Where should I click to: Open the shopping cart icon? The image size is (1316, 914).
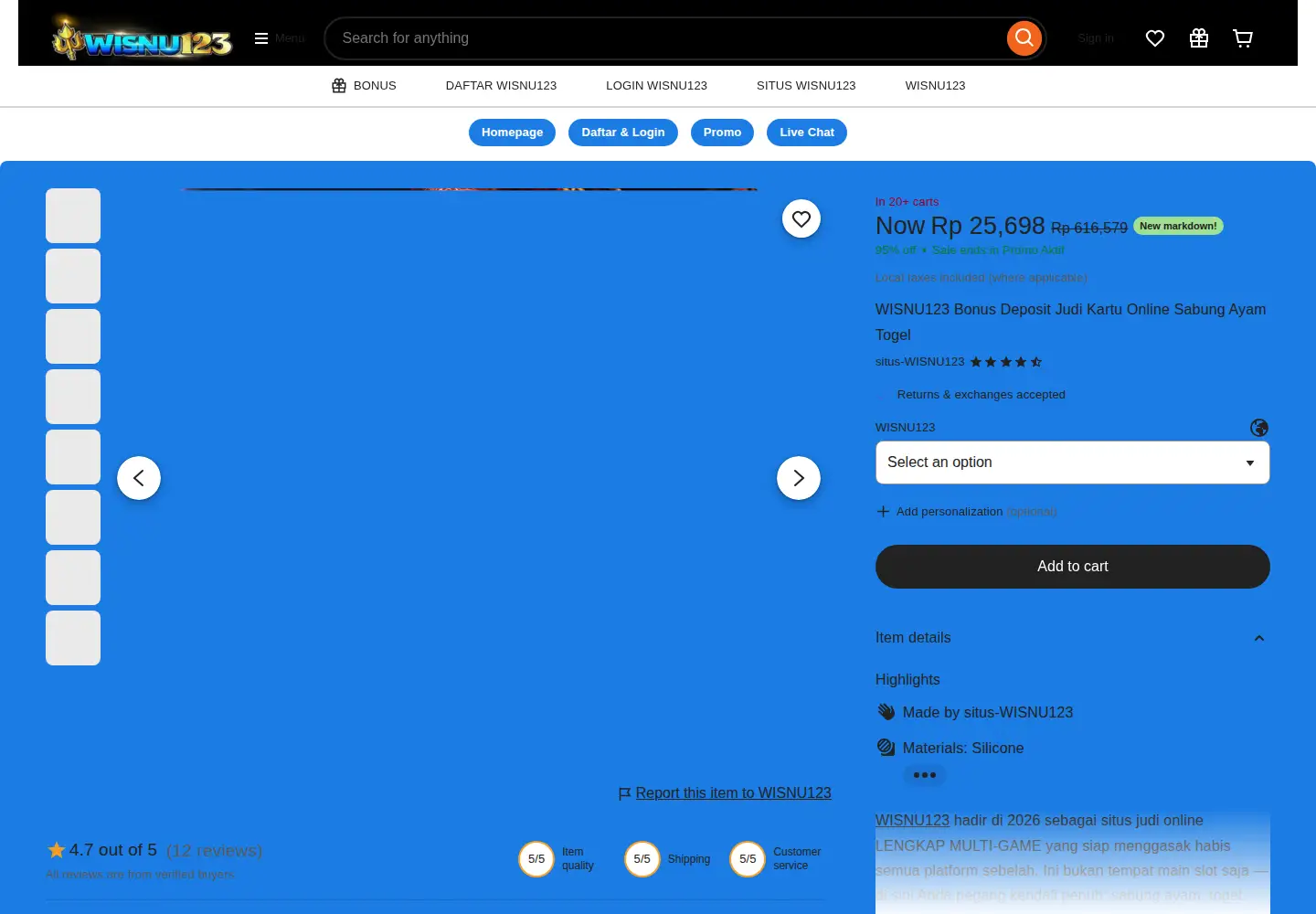pos(1243,38)
